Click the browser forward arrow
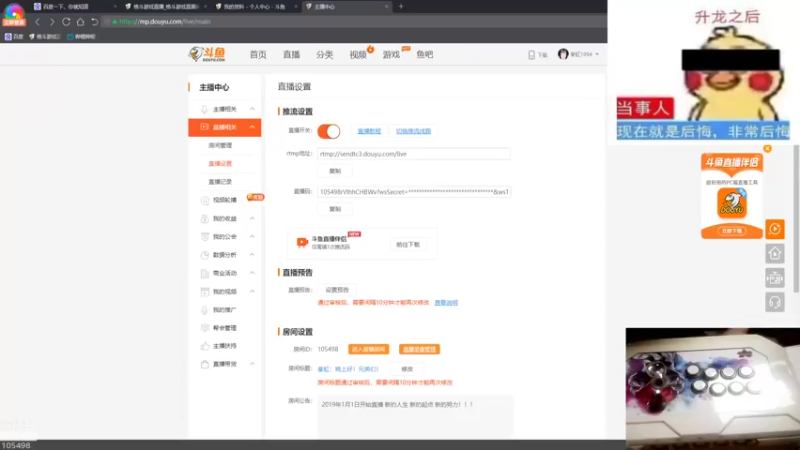 click(x=52, y=22)
